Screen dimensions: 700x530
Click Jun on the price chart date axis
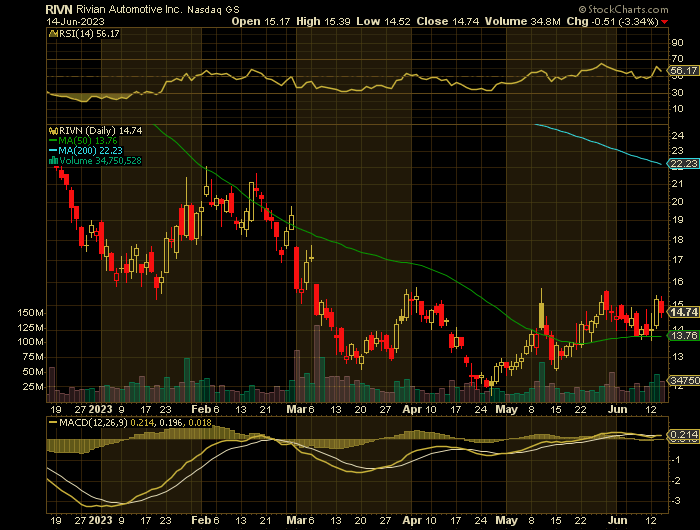618,409
